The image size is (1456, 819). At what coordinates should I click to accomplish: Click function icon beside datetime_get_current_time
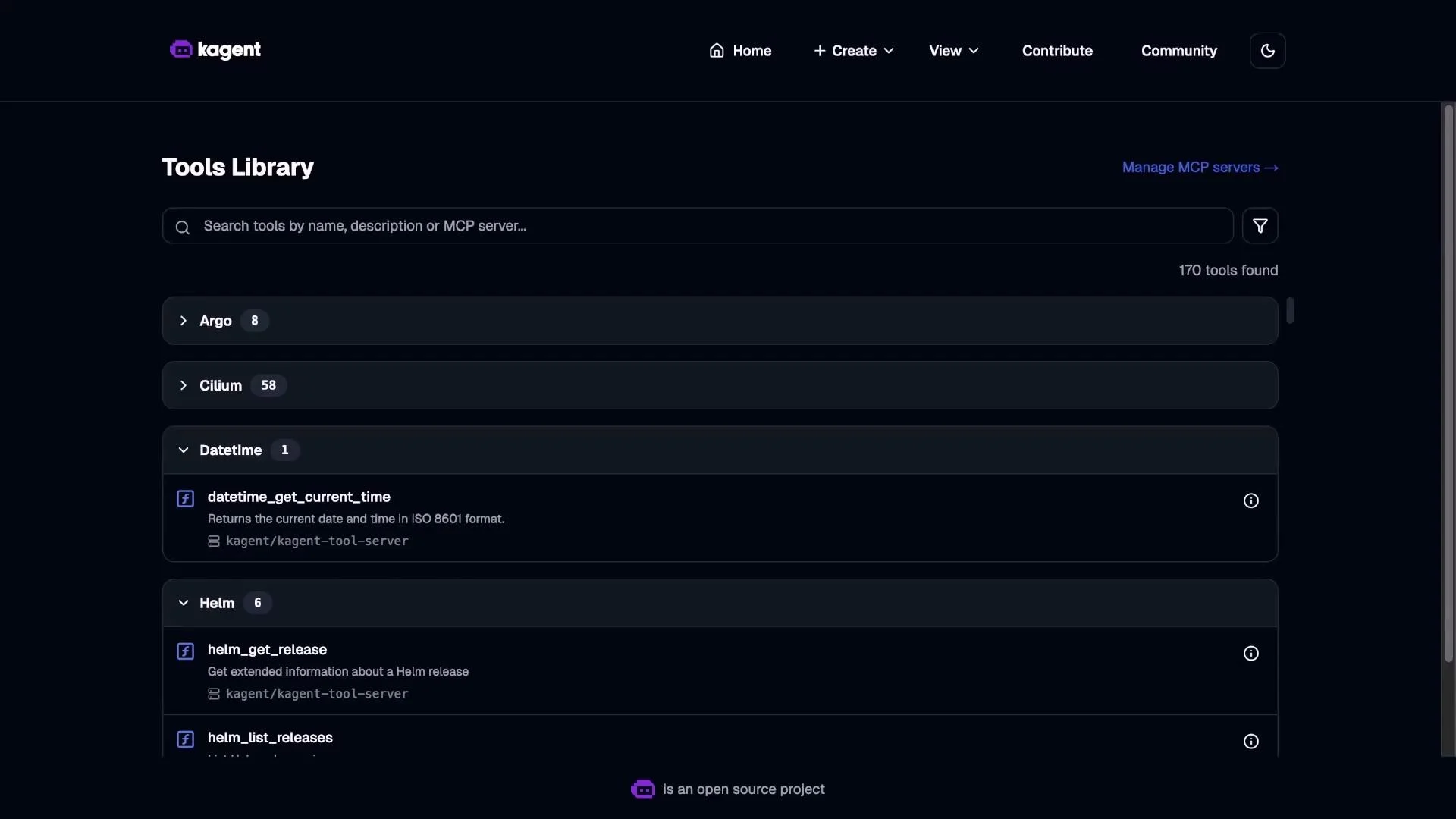(185, 498)
